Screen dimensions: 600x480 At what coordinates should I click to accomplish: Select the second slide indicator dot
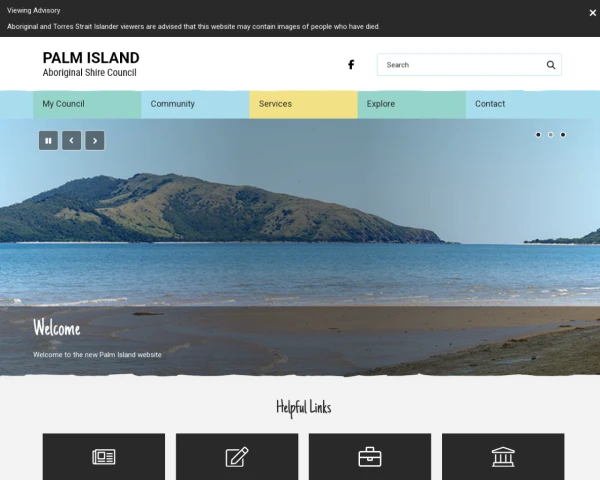[x=550, y=134]
